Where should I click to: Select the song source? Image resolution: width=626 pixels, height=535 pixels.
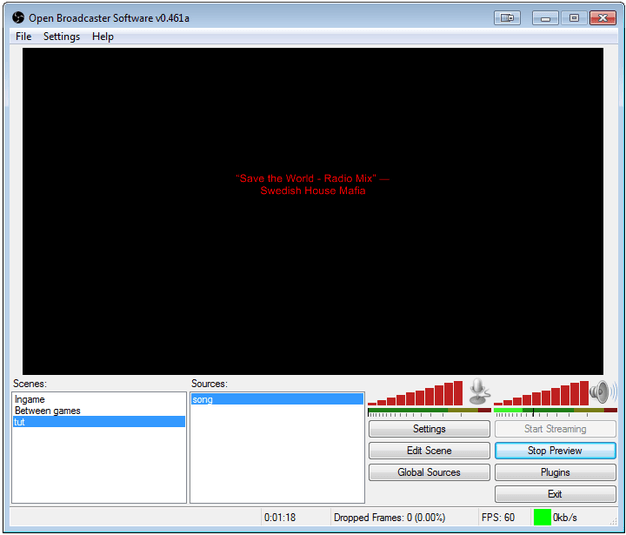coord(277,399)
